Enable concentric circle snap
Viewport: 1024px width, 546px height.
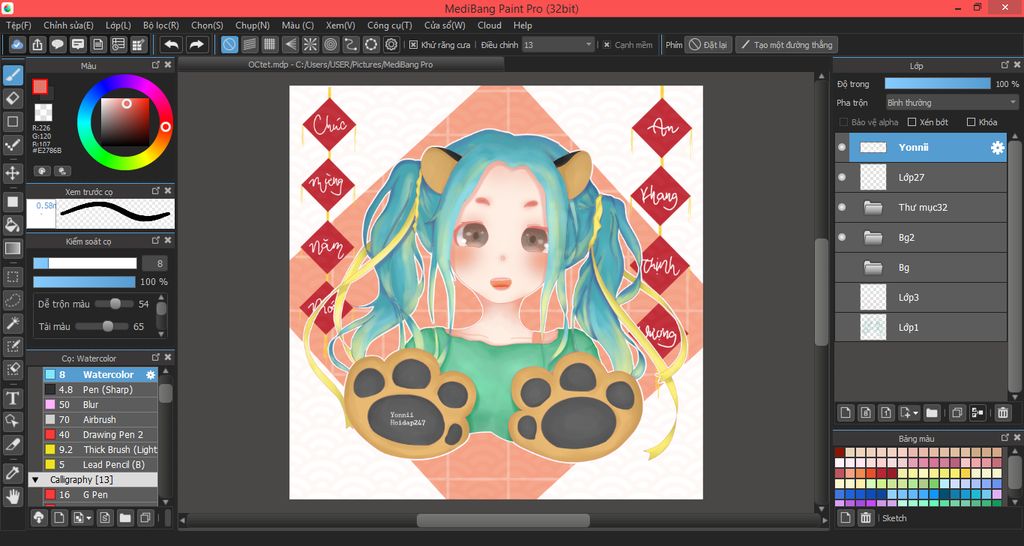pyautogui.click(x=330, y=44)
